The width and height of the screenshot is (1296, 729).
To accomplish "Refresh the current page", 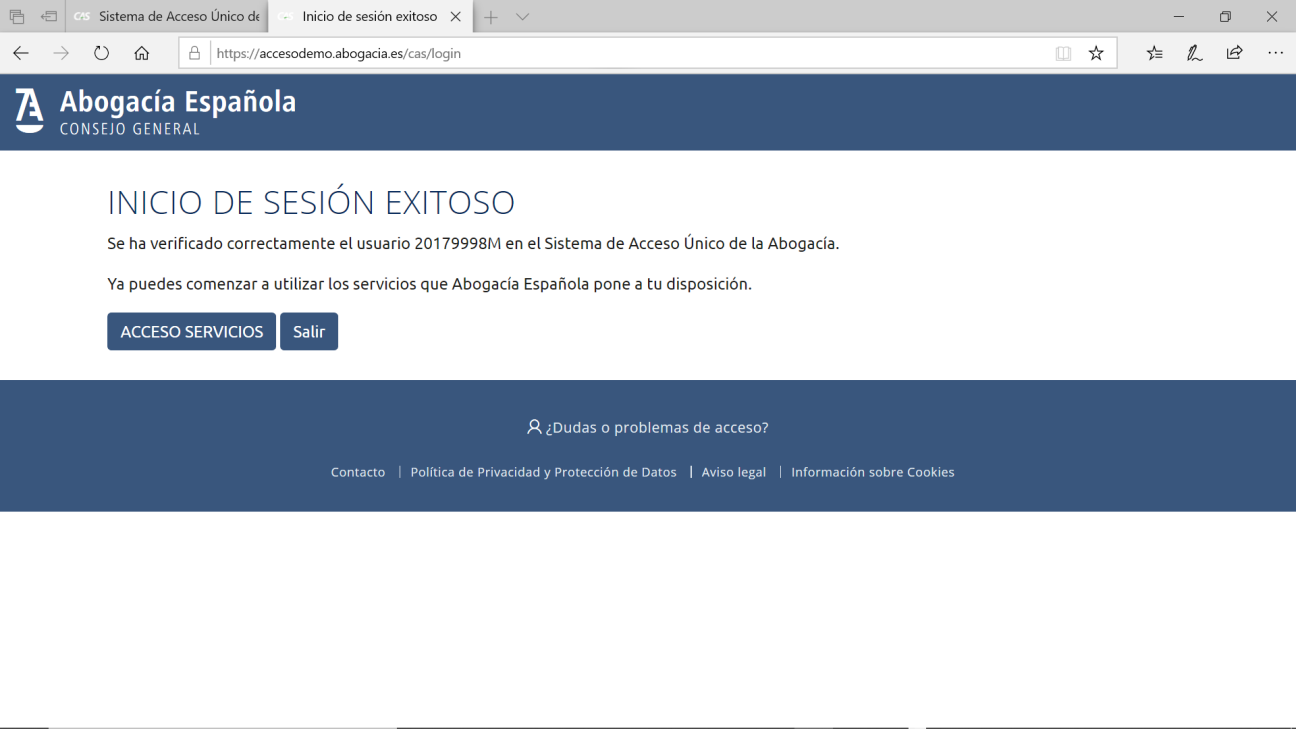I will pos(101,53).
